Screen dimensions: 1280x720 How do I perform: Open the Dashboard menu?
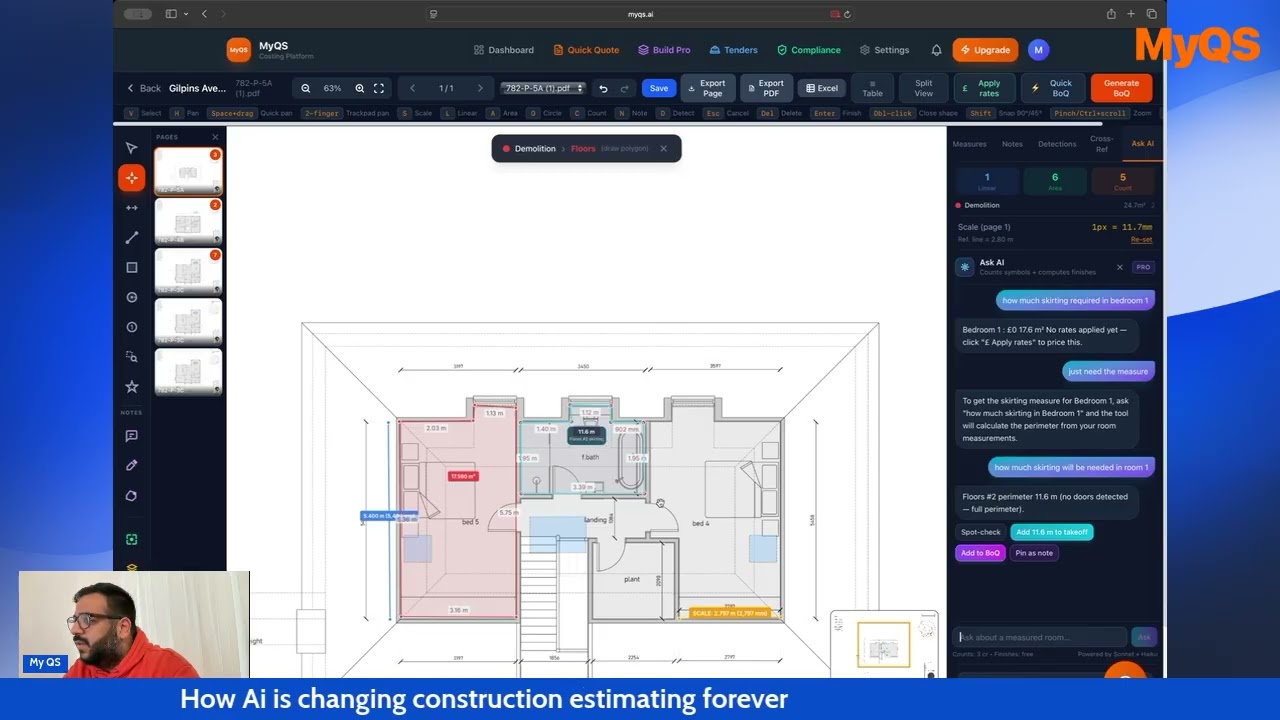(504, 50)
